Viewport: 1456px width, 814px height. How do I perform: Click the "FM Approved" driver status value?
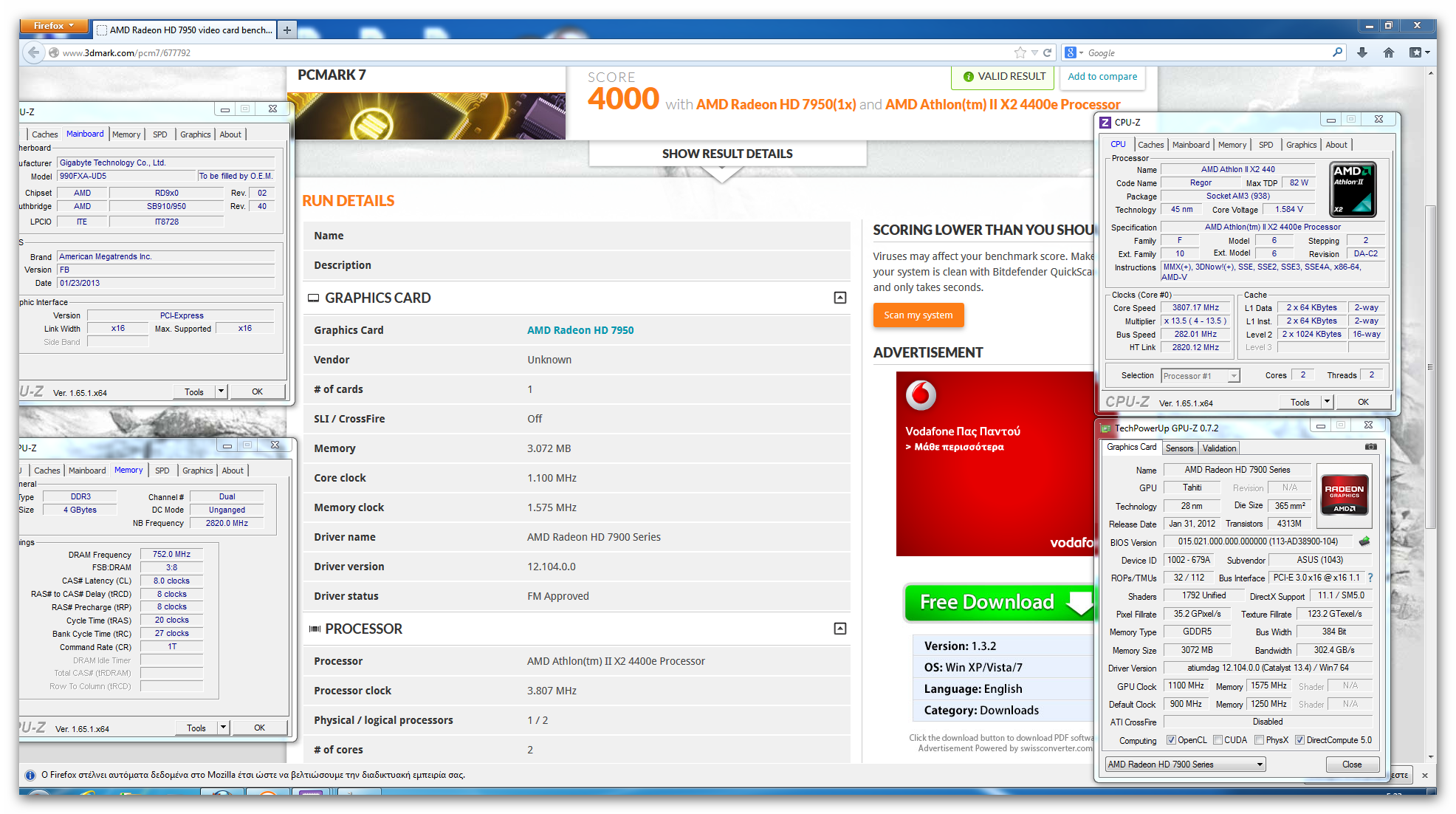tap(557, 596)
